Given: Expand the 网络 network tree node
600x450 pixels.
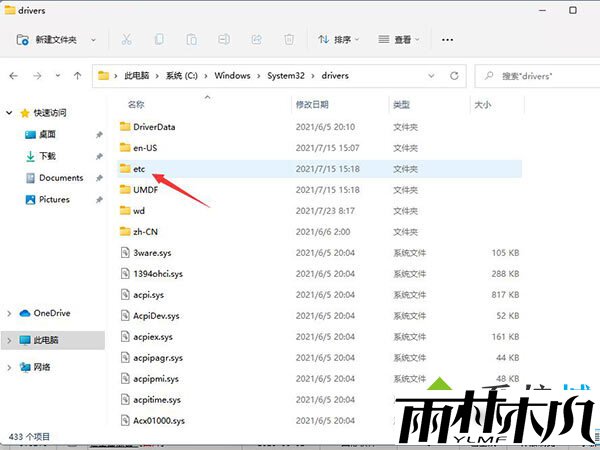Looking at the screenshot, I should [x=10, y=367].
